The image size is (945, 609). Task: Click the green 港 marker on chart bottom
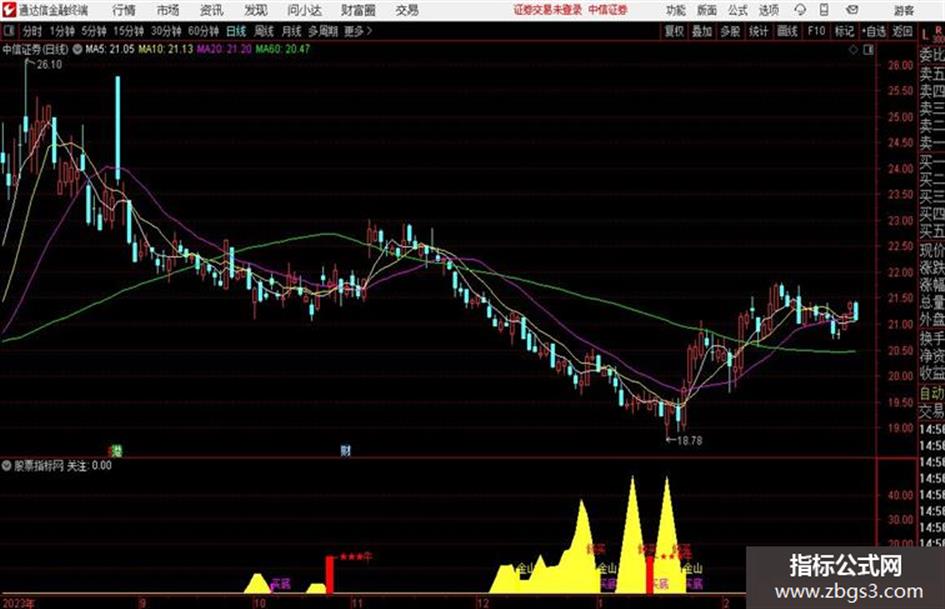tap(116, 450)
